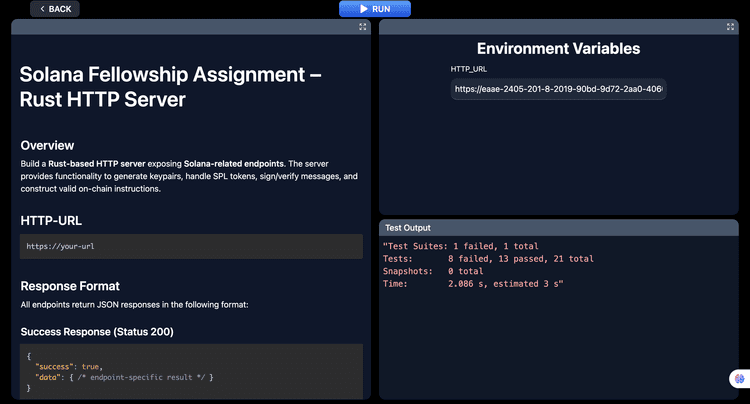Viewport: 750px width, 404px height.
Task: Click the back chevron arrow icon
Action: click(x=41, y=9)
